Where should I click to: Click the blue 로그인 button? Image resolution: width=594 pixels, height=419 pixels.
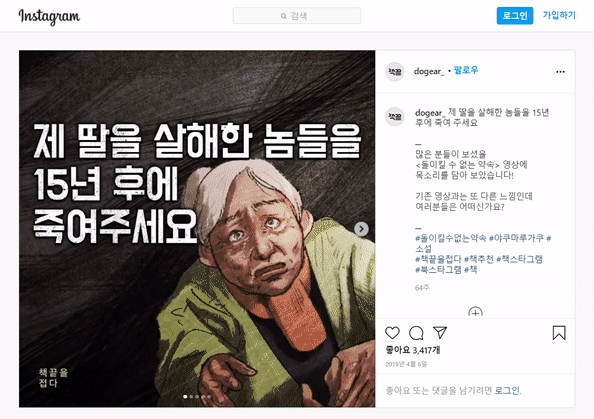(x=515, y=16)
